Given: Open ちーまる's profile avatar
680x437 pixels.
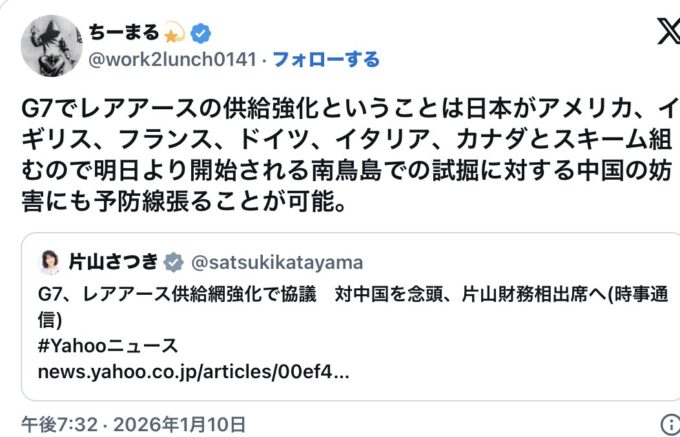Looking at the screenshot, I should (x=51, y=46).
